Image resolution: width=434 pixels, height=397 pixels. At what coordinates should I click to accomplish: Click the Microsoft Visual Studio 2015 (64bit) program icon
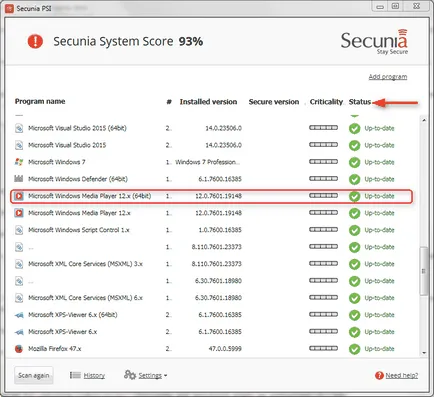click(x=19, y=128)
